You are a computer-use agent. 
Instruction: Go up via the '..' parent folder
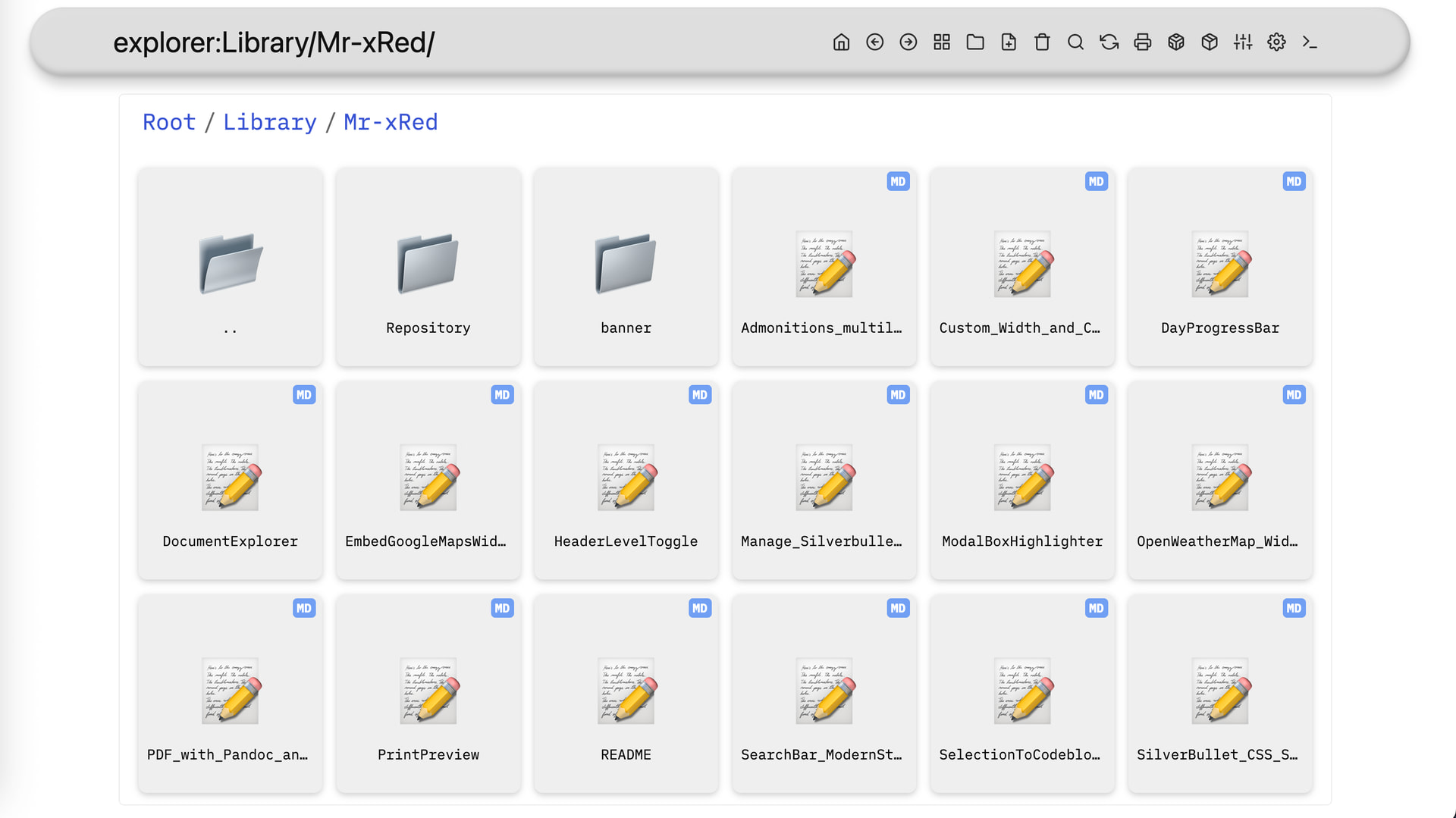click(x=230, y=267)
